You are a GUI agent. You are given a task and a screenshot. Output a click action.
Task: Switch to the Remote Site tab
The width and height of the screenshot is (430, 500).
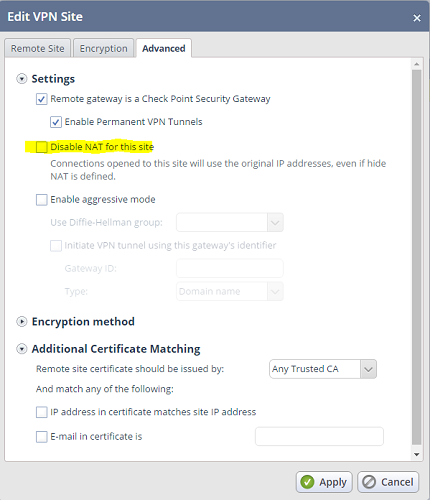tap(38, 48)
